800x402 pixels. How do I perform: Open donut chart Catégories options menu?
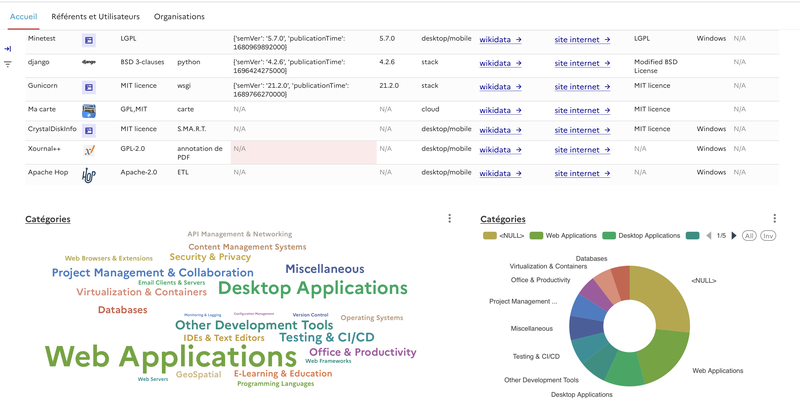coord(774,218)
